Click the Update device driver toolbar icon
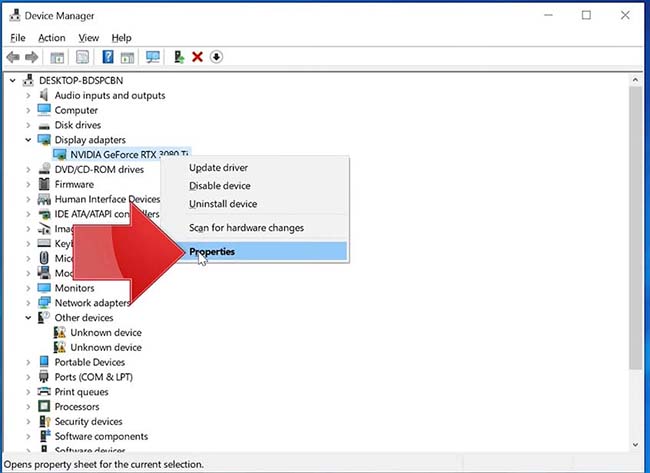The height and width of the screenshot is (473, 650). click(179, 57)
